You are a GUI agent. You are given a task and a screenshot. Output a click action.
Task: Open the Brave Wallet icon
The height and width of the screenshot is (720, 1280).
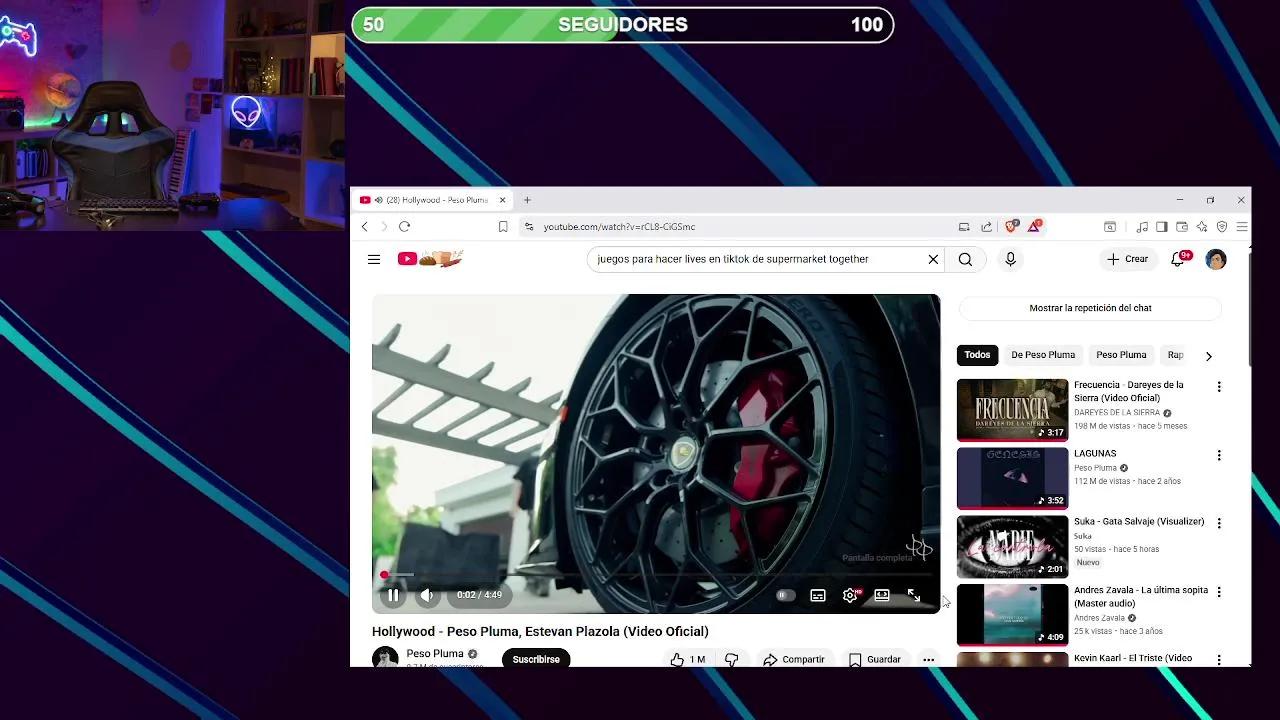click(x=1182, y=227)
